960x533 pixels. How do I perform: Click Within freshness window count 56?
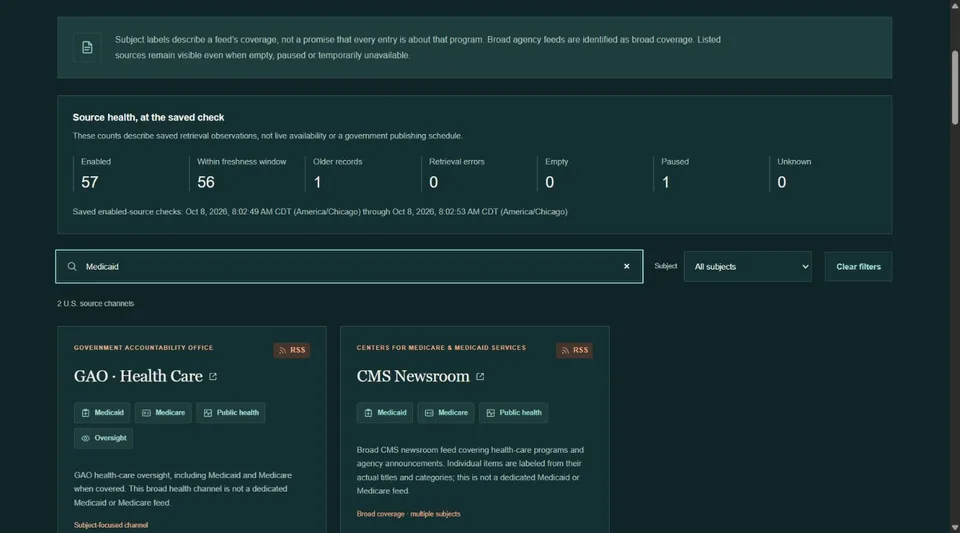[x=206, y=182]
